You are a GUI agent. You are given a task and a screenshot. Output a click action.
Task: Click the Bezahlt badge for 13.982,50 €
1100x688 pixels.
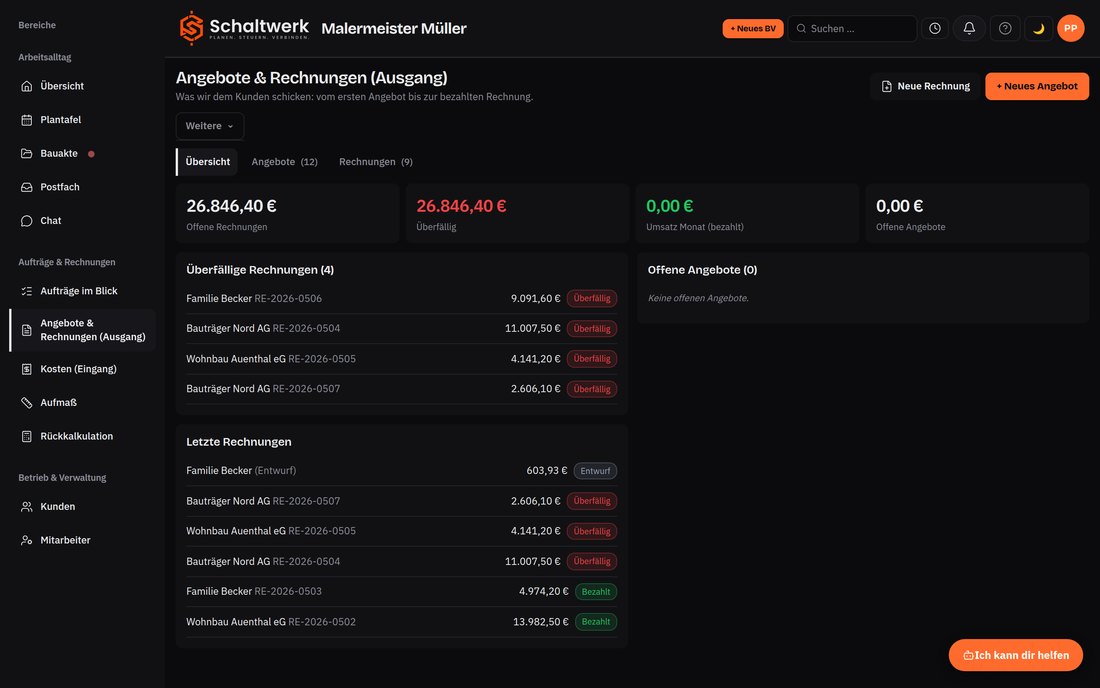pyautogui.click(x=596, y=622)
